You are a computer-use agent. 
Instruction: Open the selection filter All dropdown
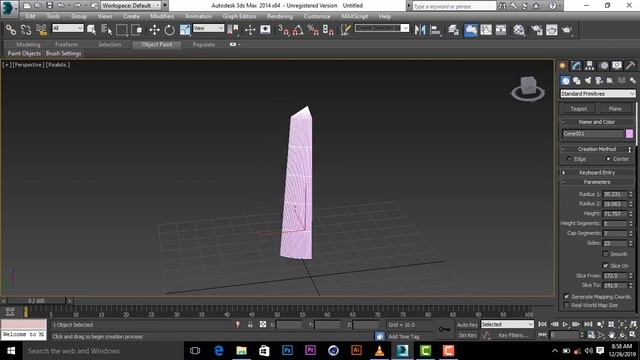pyautogui.click(x=68, y=28)
